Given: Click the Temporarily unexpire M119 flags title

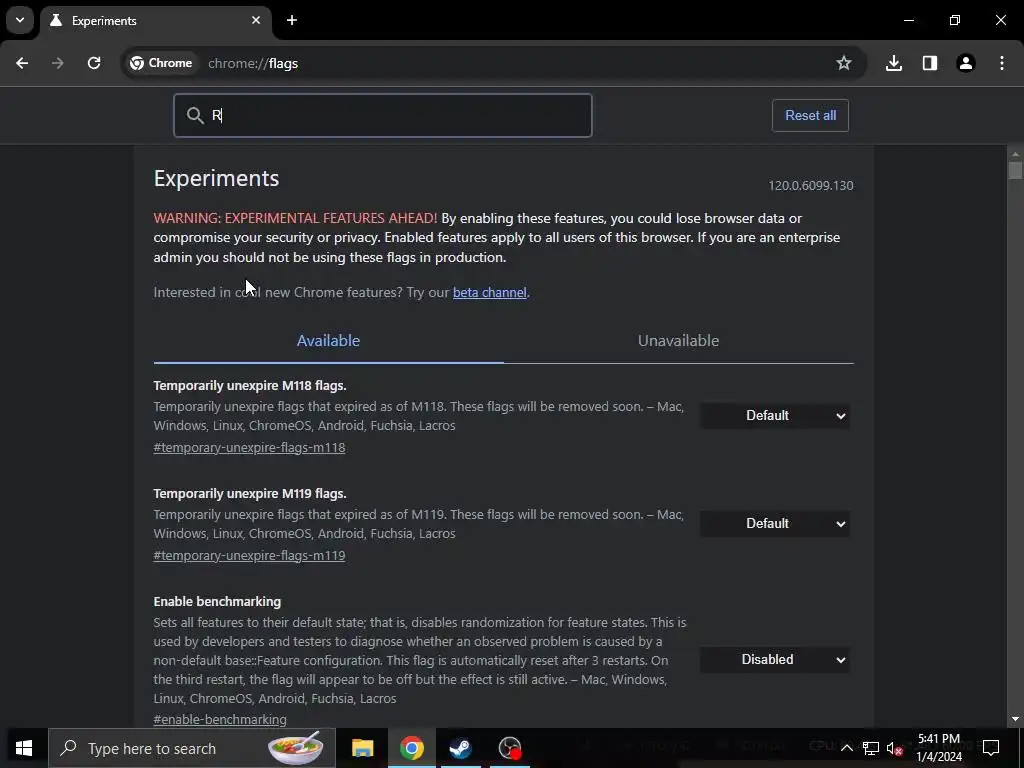Looking at the screenshot, I should pyautogui.click(x=250, y=494).
